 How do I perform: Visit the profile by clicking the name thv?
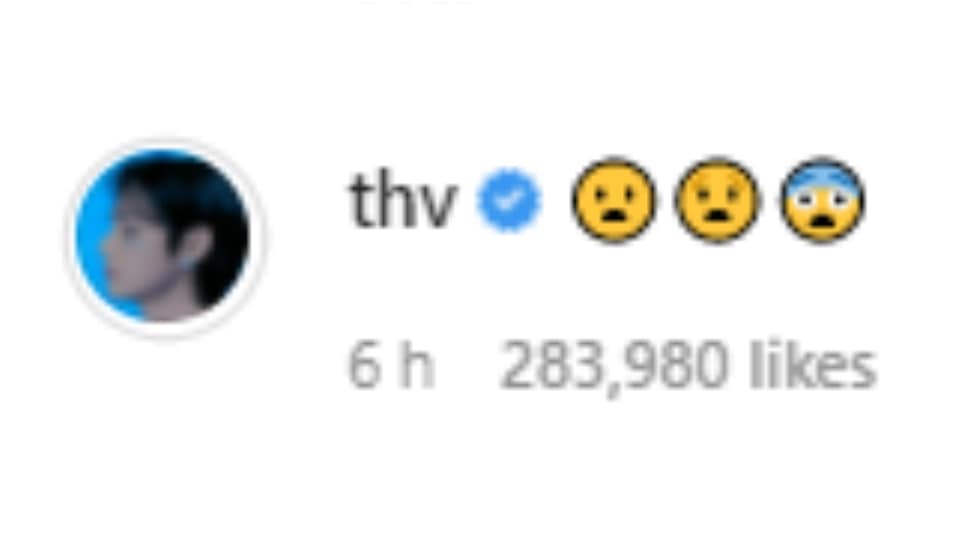click(x=403, y=200)
